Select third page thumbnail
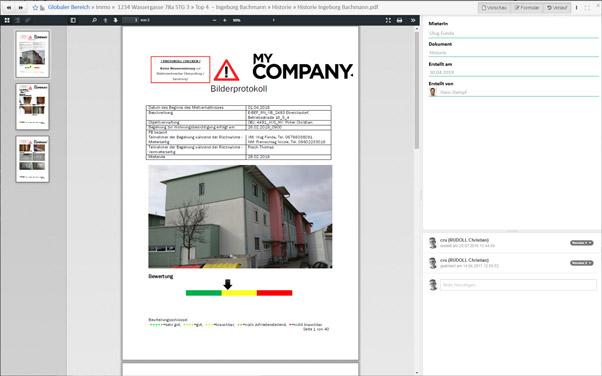The image size is (602, 376). [x=33, y=159]
